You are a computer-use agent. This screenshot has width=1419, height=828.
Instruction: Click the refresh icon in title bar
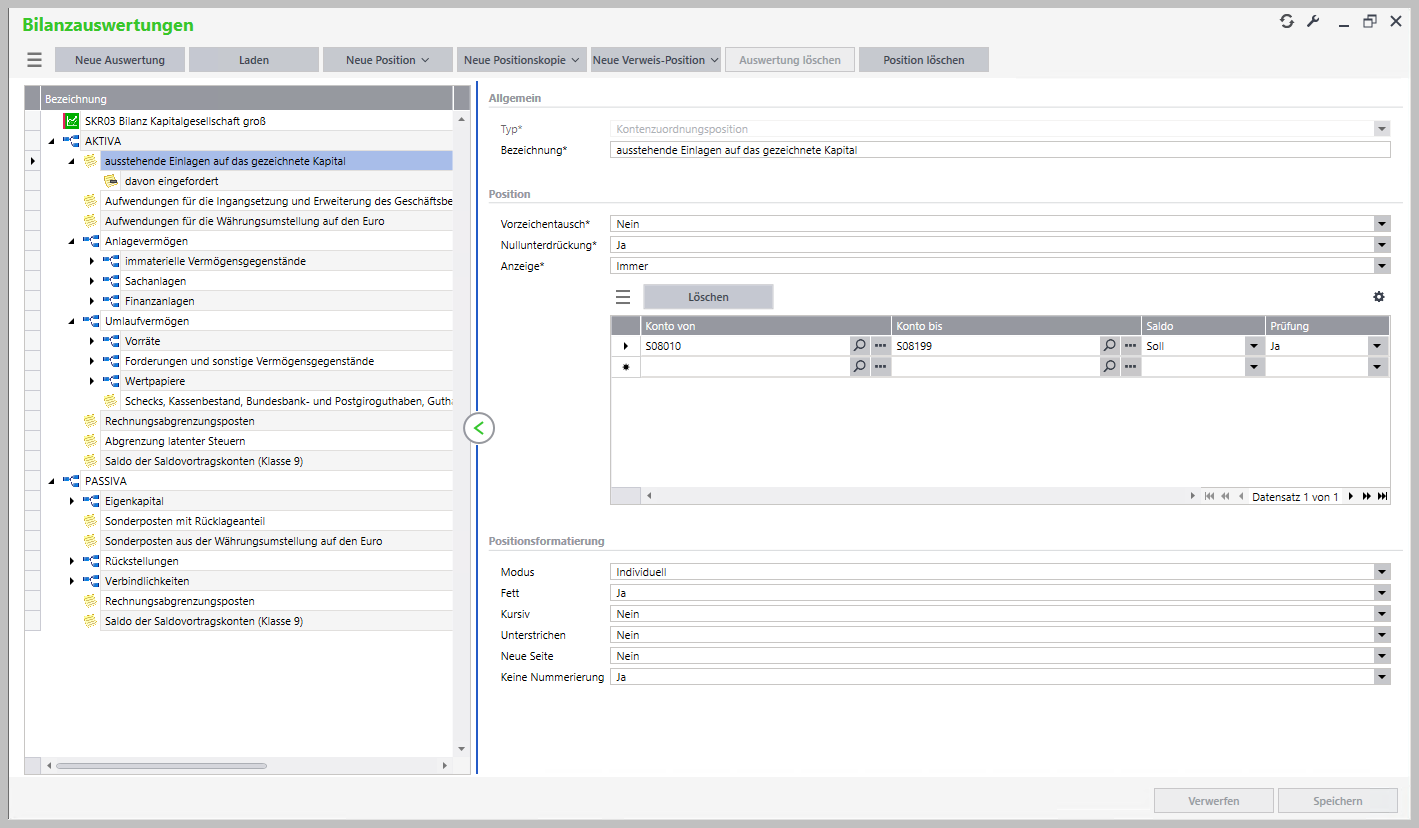point(1287,21)
